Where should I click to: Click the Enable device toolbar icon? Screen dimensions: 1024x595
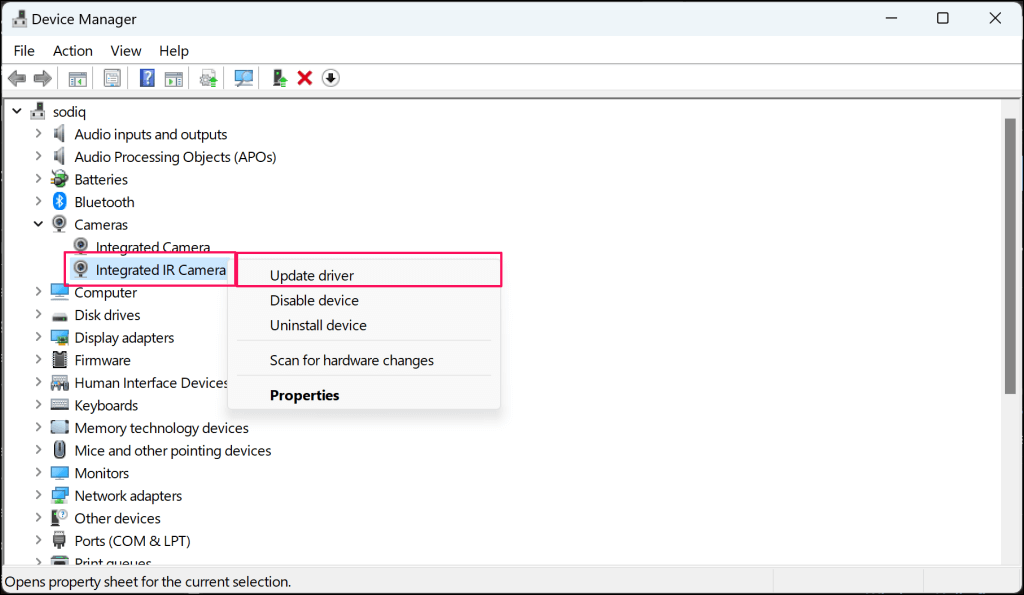pyautogui.click(x=280, y=78)
